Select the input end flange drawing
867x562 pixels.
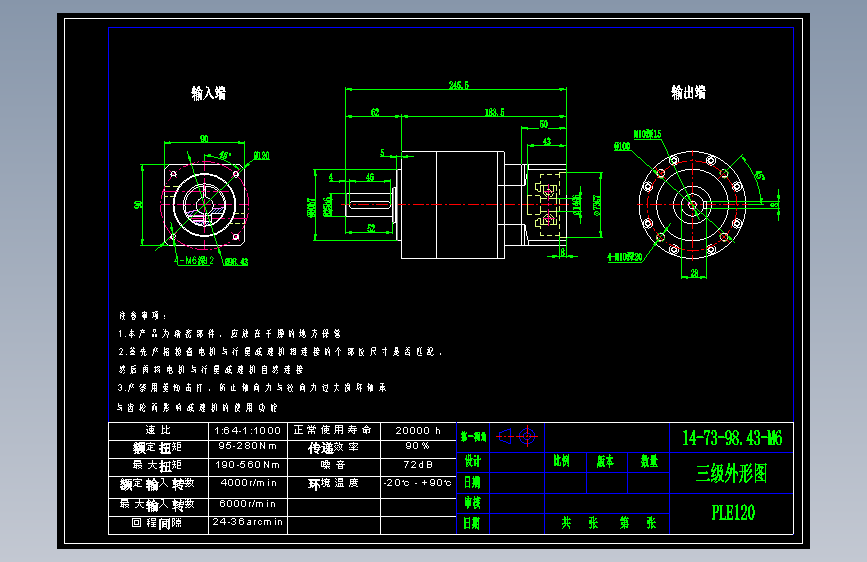[x=204, y=205]
